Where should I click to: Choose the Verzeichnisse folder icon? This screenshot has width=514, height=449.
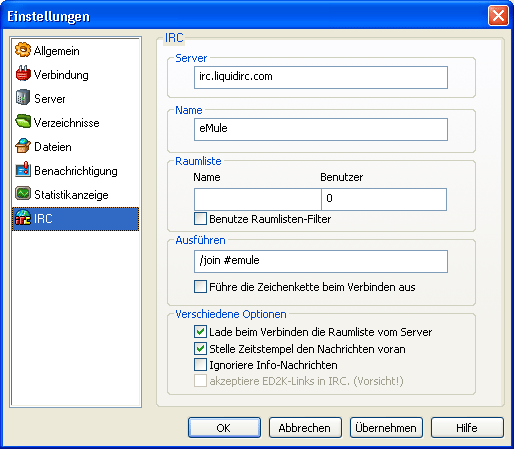[23, 122]
